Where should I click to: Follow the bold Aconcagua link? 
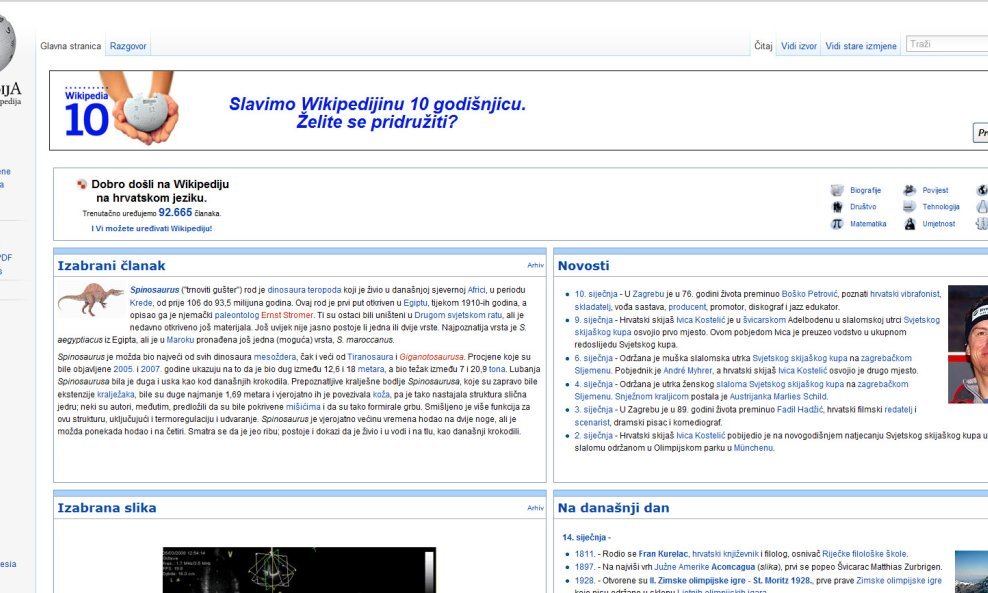click(x=732, y=567)
